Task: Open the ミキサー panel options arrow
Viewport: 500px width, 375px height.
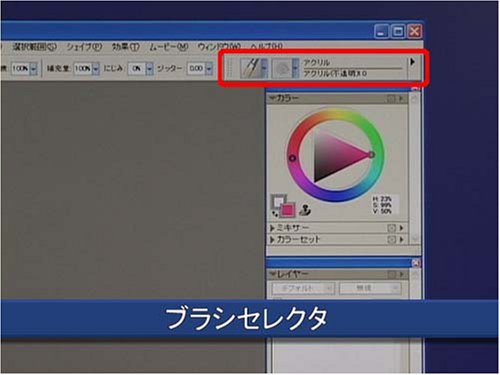Action: pos(401,228)
